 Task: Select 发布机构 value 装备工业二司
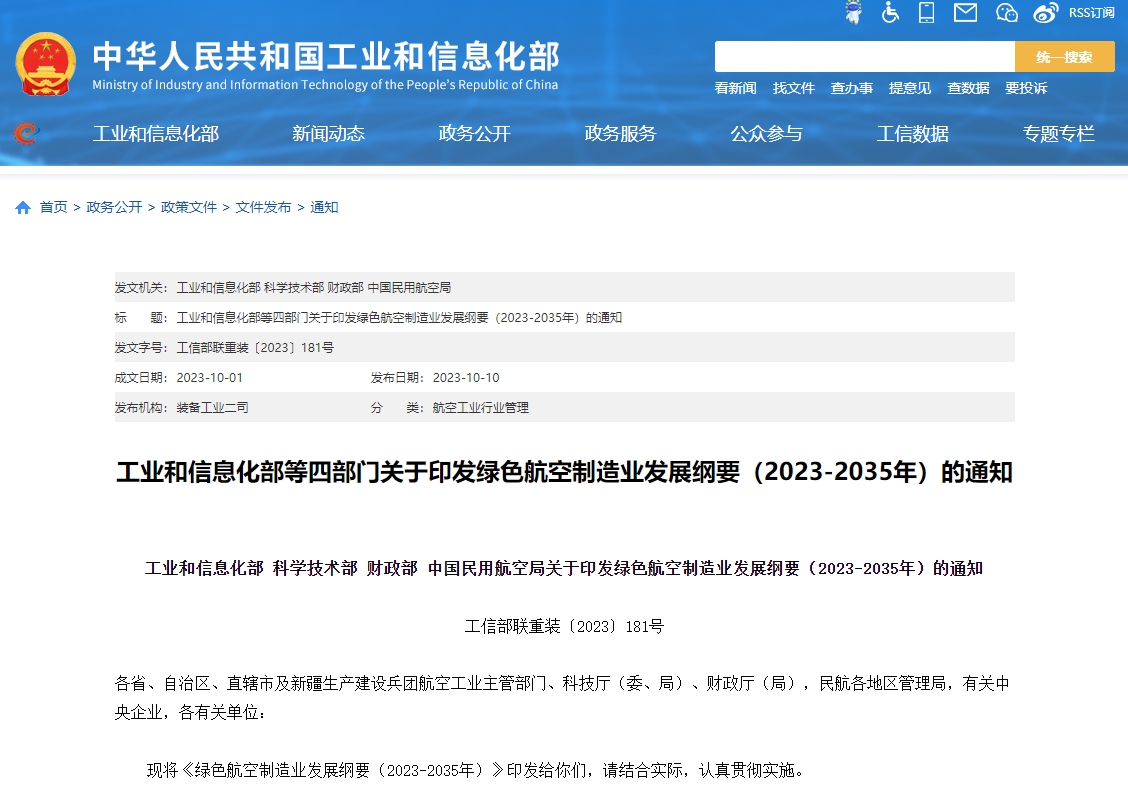click(x=212, y=408)
